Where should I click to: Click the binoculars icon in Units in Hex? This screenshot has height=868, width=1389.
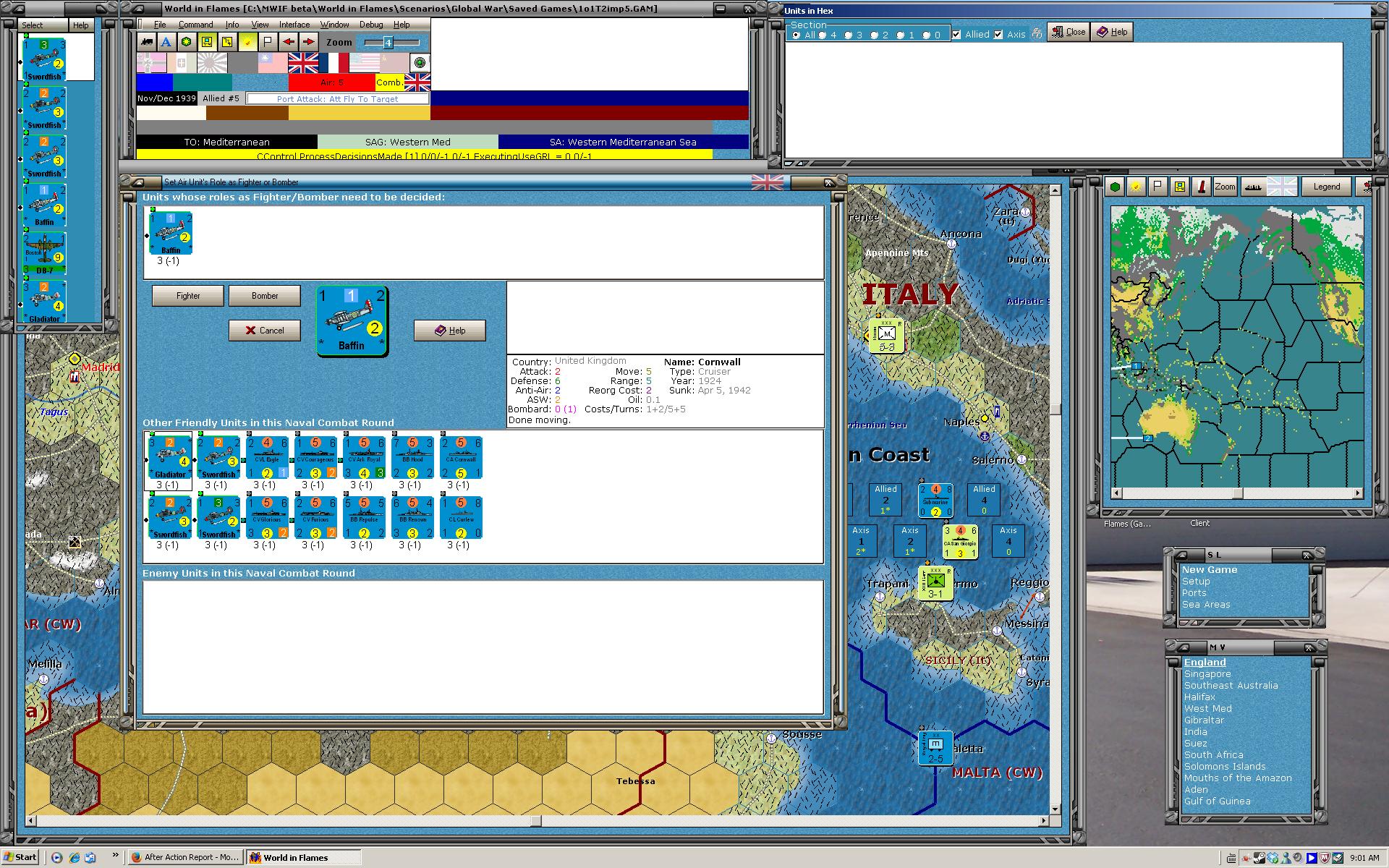coord(1037,33)
